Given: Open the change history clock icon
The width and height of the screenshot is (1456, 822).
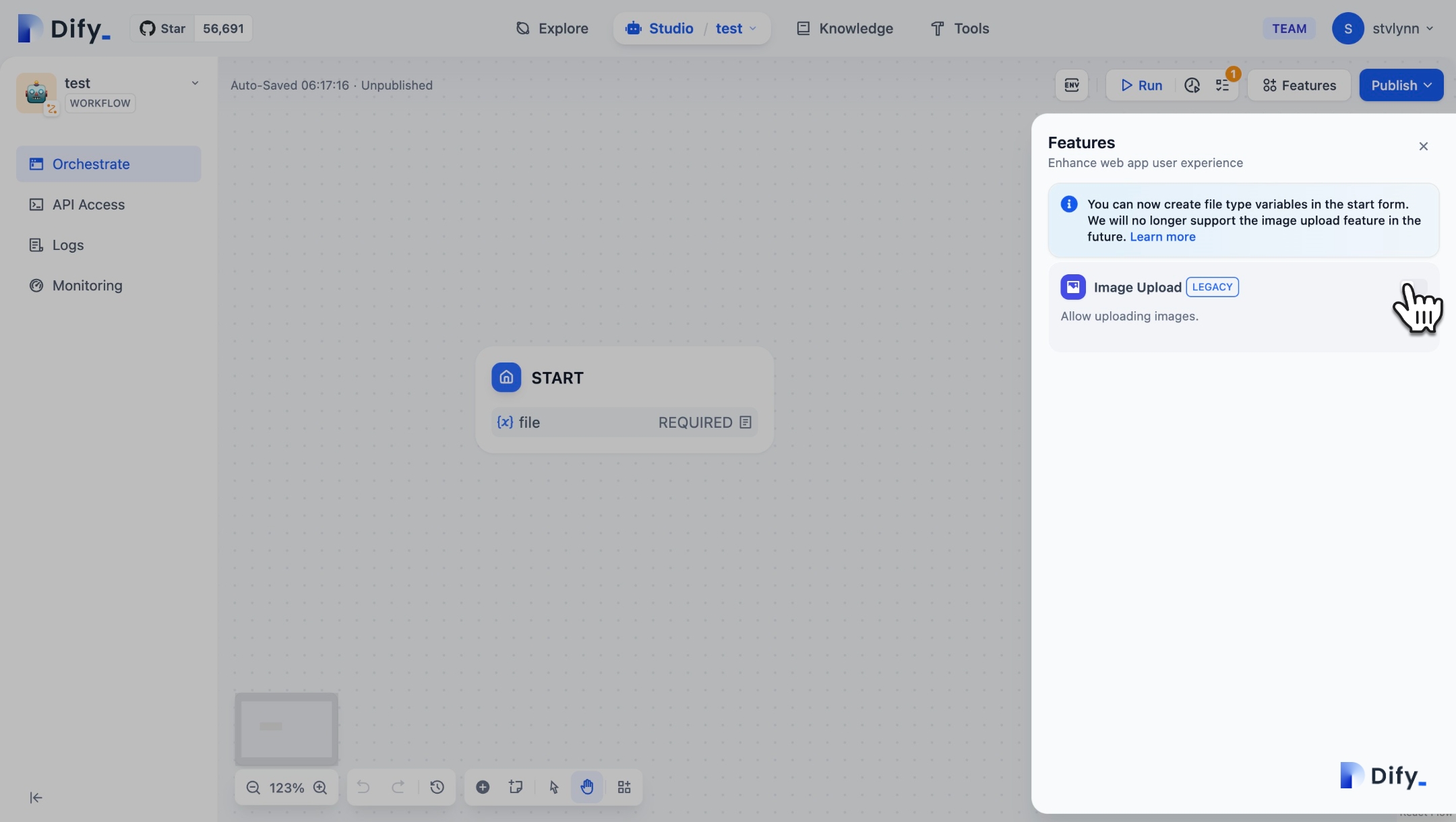Looking at the screenshot, I should pyautogui.click(x=437, y=787).
